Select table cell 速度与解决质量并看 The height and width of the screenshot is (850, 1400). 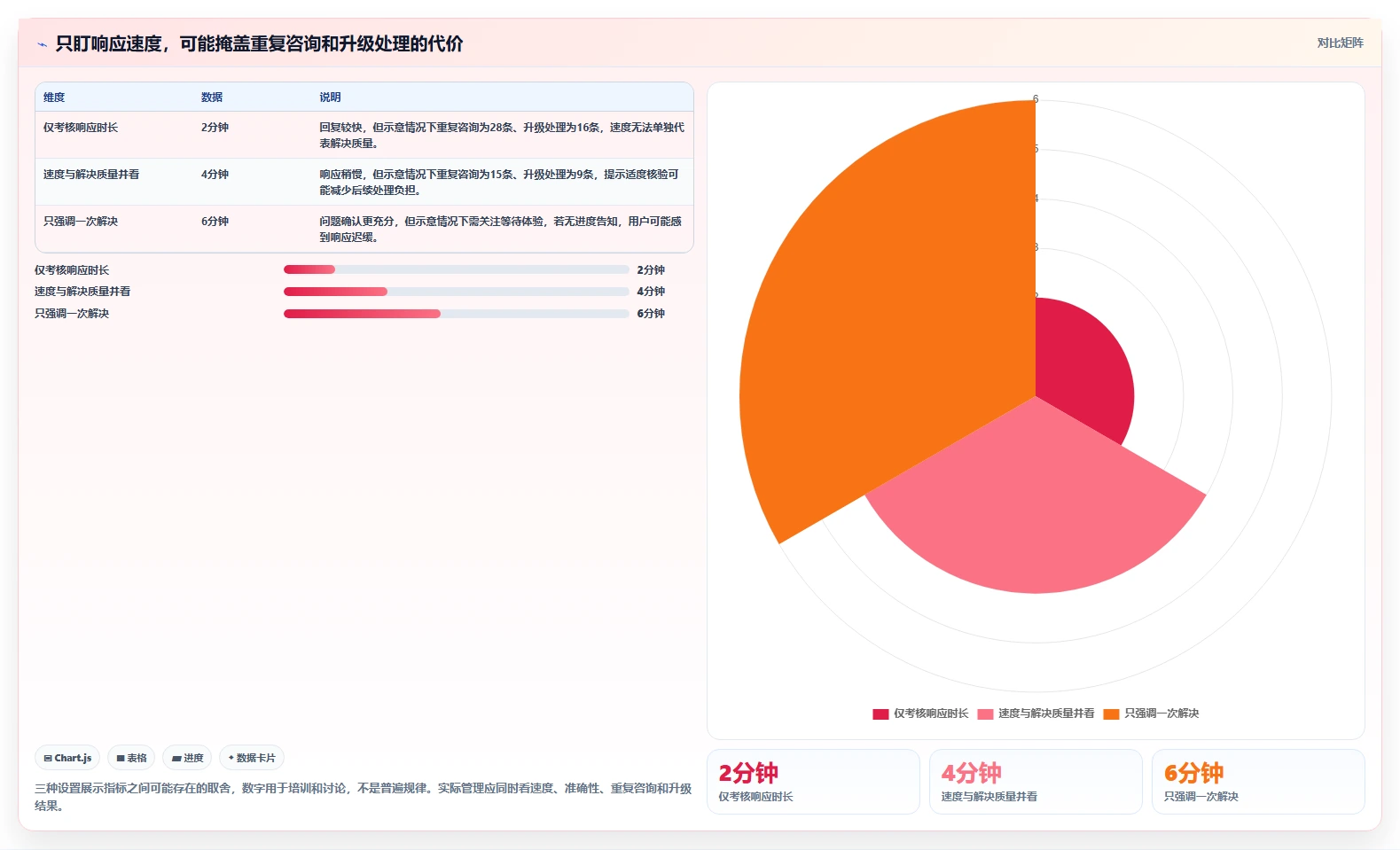(x=91, y=175)
